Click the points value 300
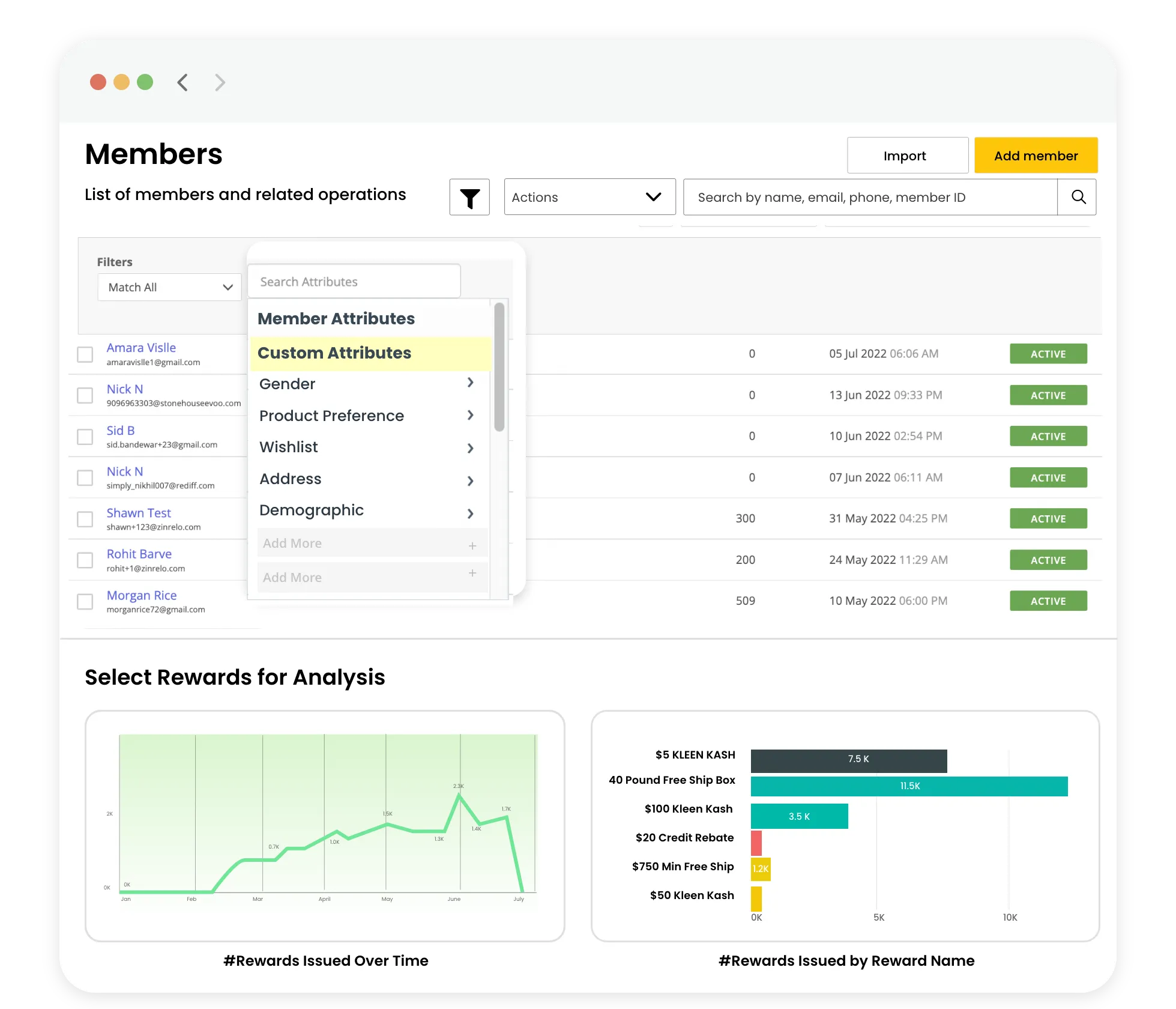The width and height of the screenshot is (1176, 1009). click(746, 518)
